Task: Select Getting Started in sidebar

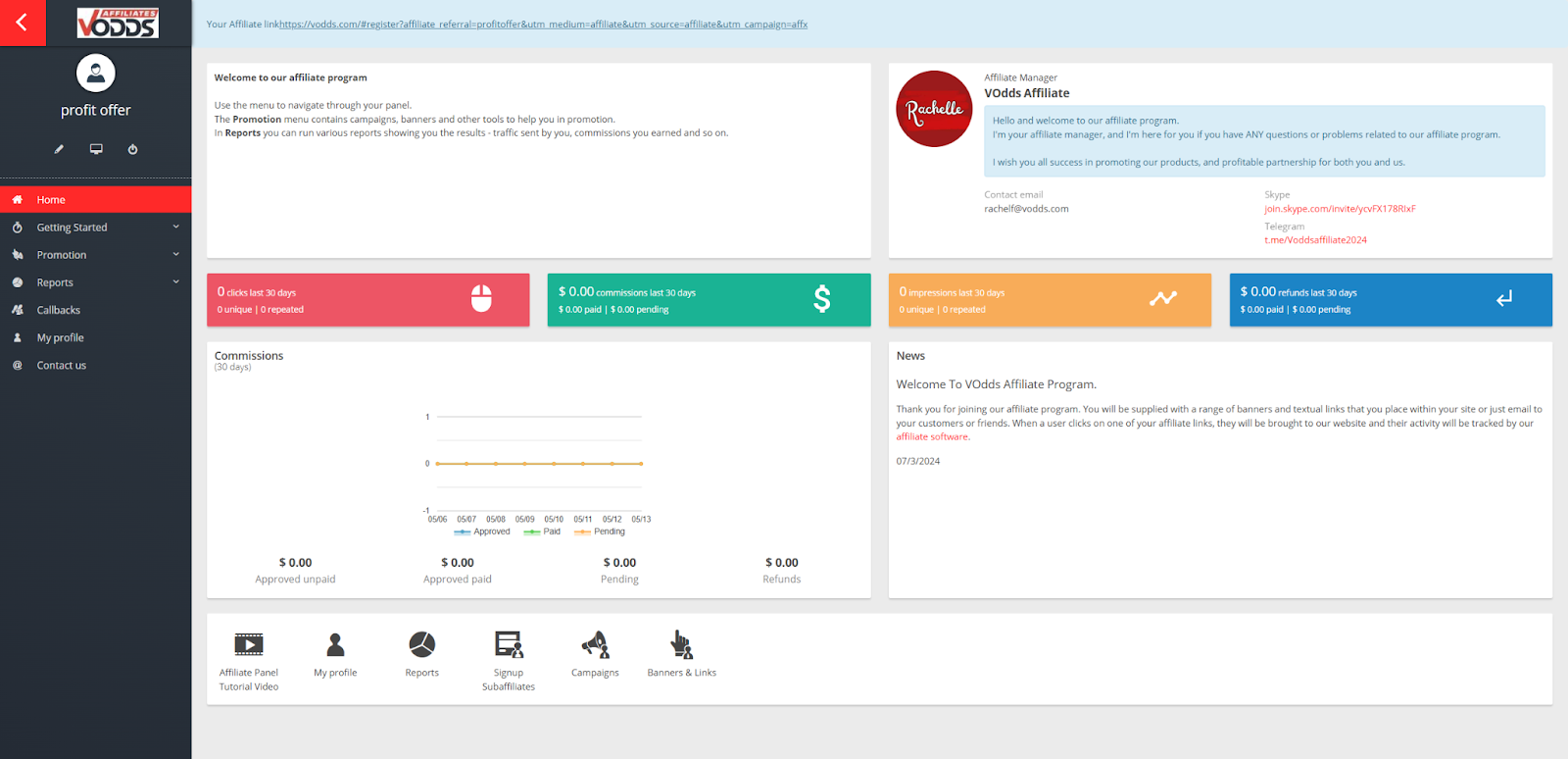Action: pyautogui.click(x=96, y=227)
